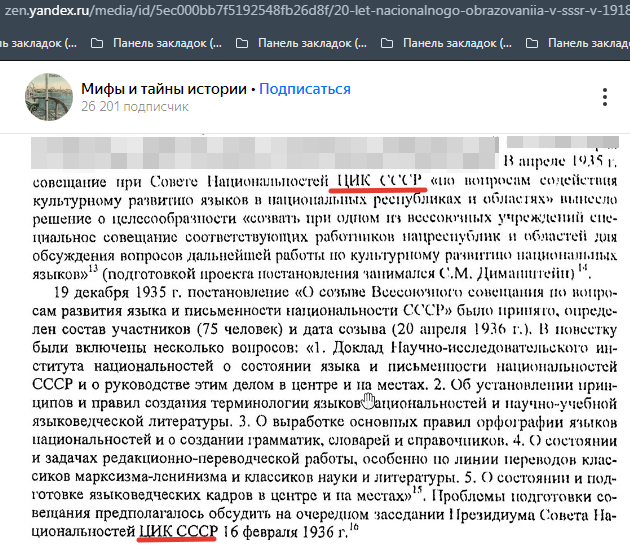The image size is (630, 545).
Task: Open the first partly visible bookmarks folder 'ь закладок (...'
Action: point(38,43)
